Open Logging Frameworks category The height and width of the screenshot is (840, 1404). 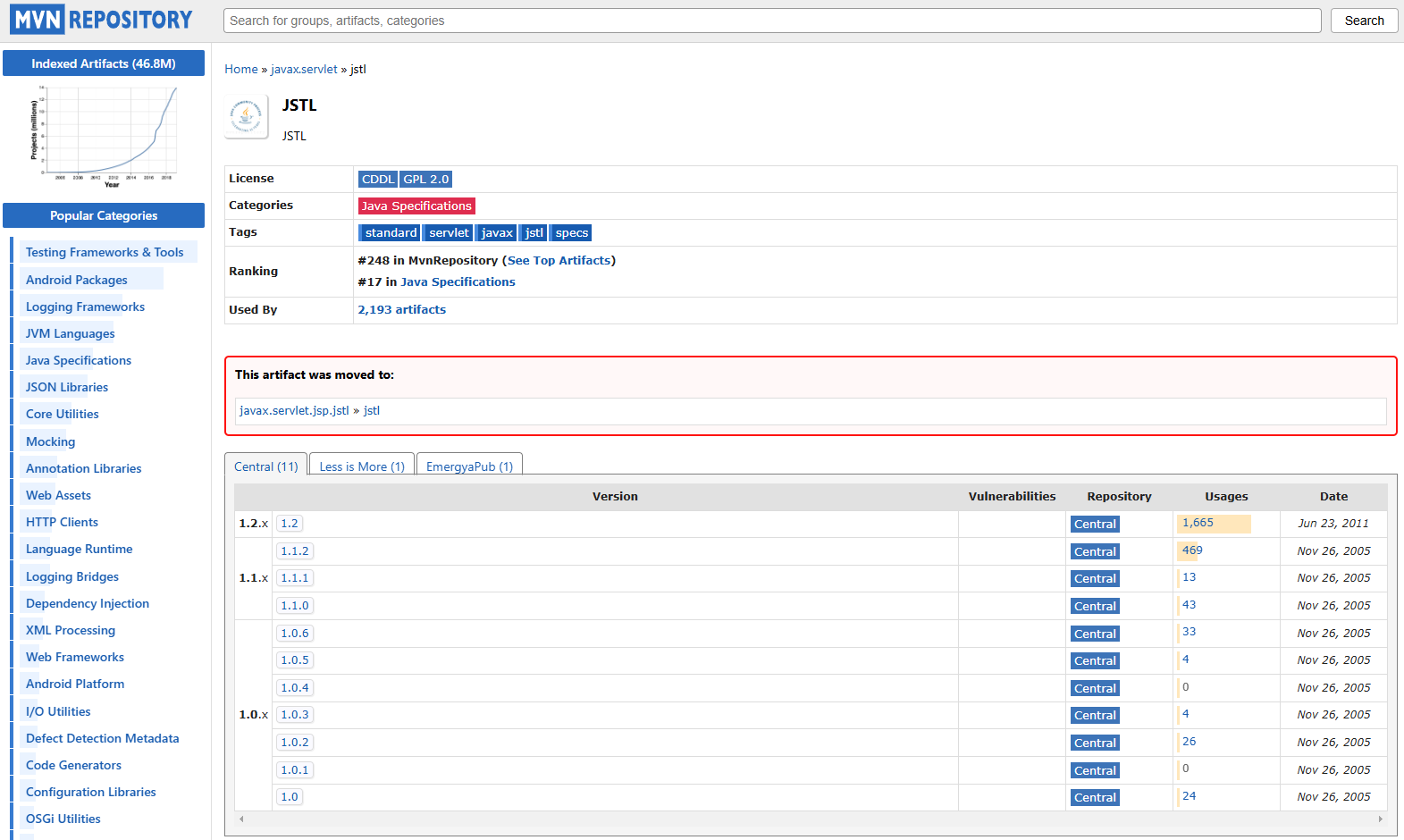[85, 307]
